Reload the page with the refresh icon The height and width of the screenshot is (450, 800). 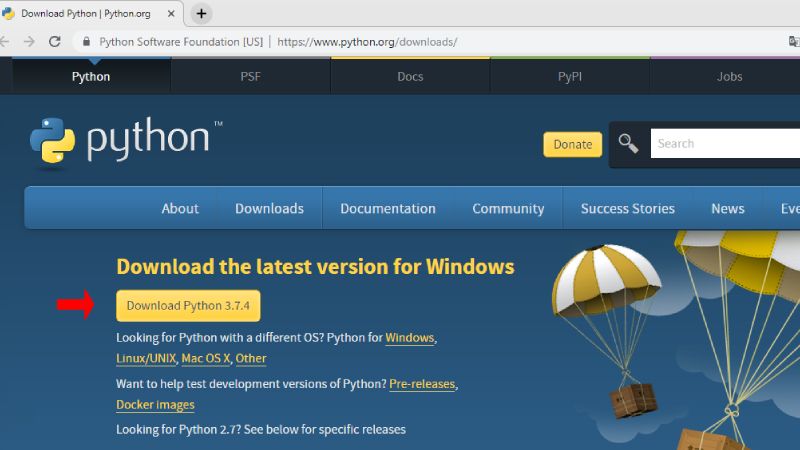tap(55, 41)
